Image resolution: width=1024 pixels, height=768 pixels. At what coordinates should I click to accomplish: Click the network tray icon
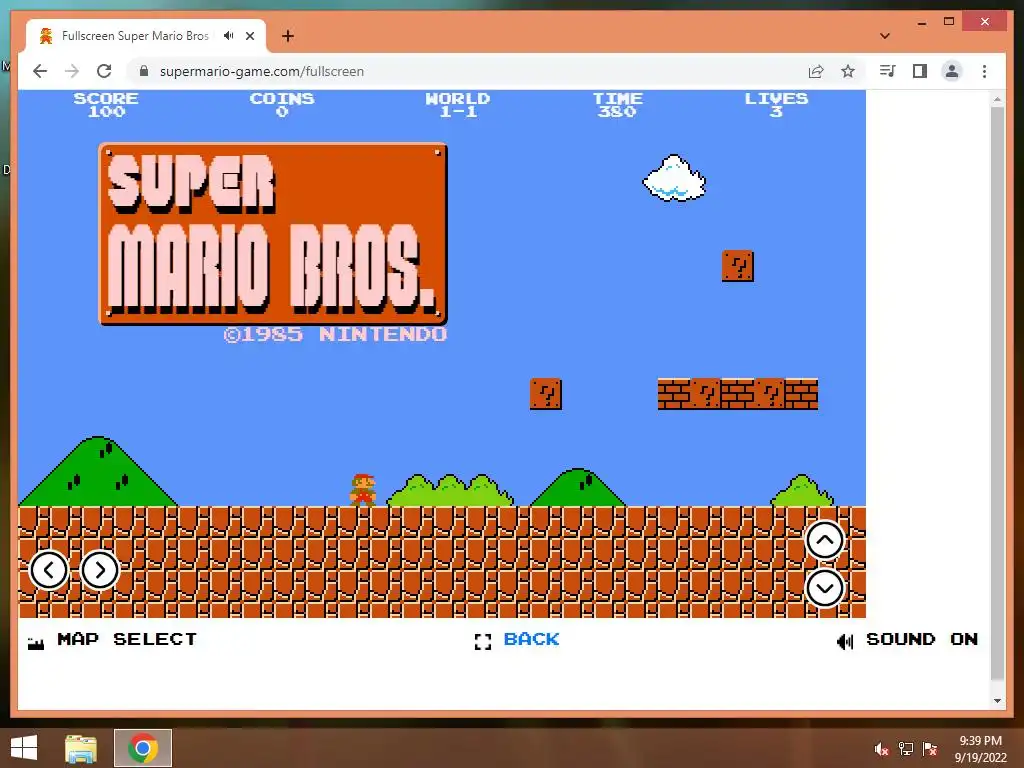906,749
